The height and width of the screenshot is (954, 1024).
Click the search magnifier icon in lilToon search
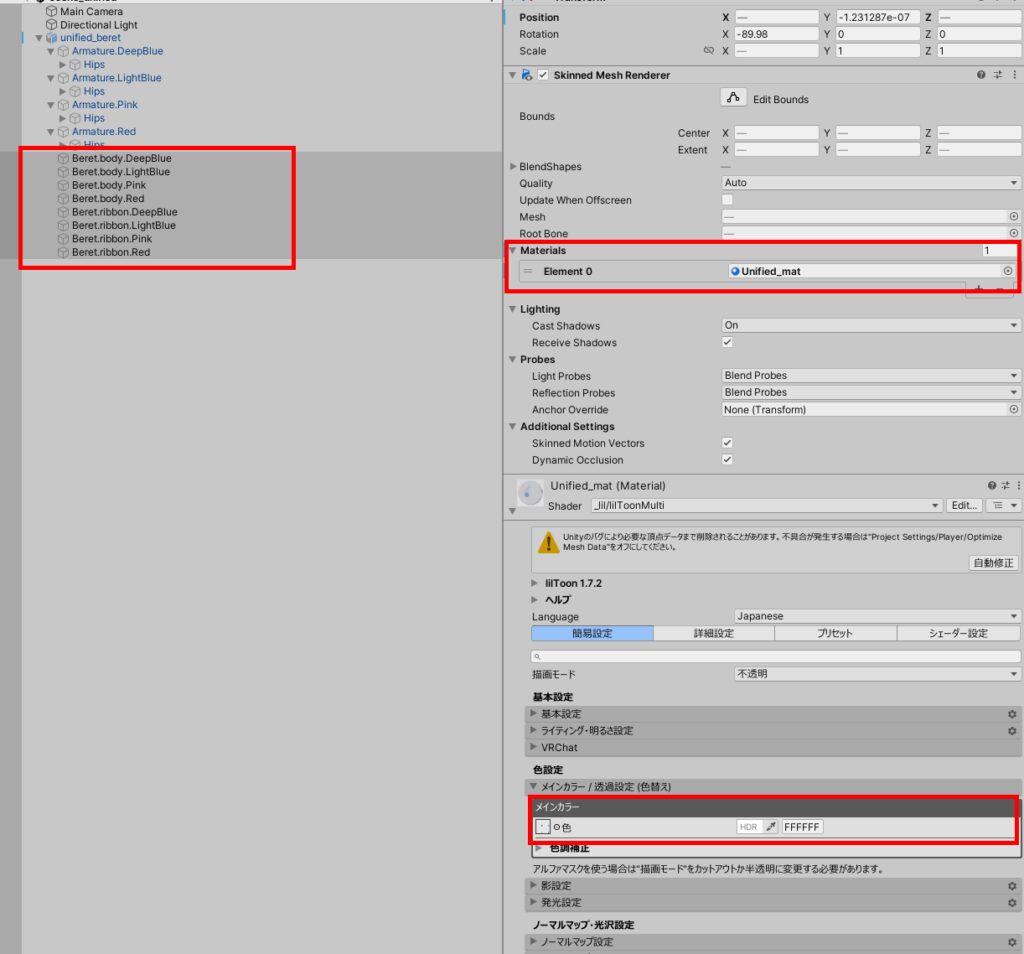tap(537, 657)
